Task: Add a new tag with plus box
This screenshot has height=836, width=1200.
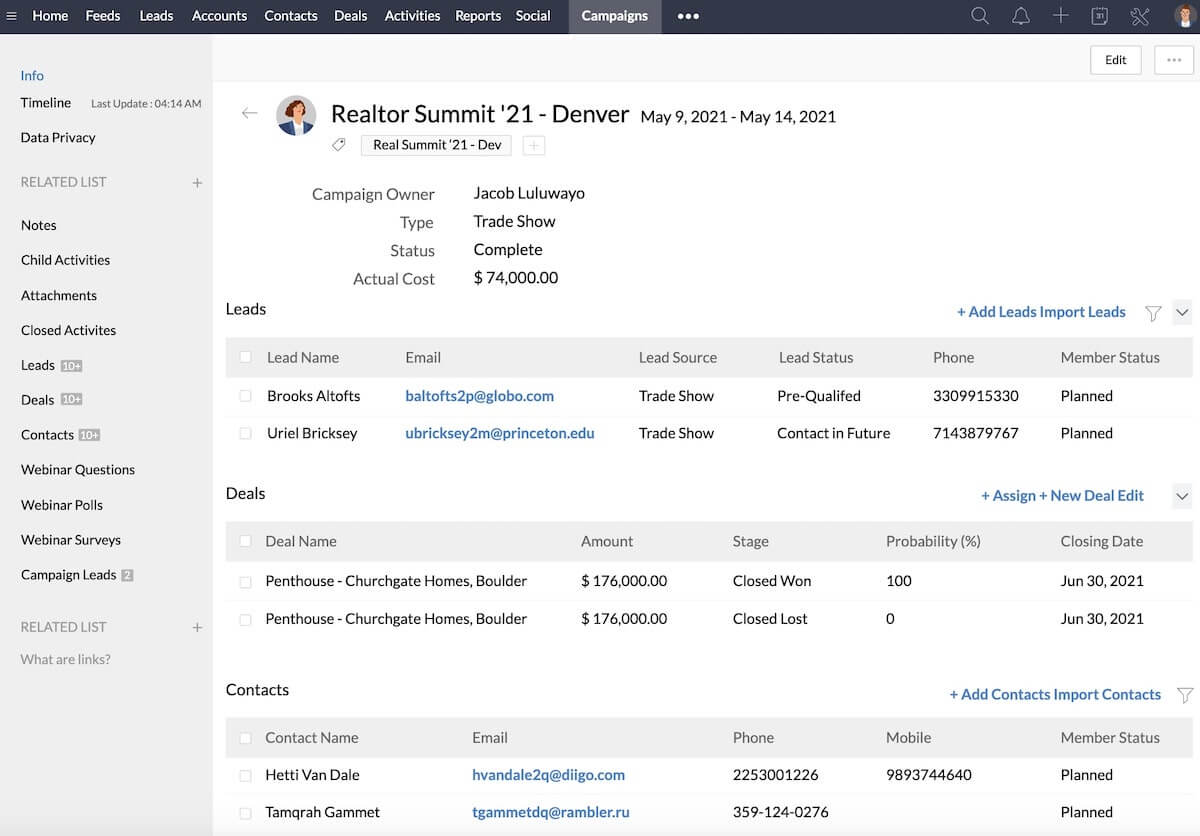Action: tap(534, 146)
